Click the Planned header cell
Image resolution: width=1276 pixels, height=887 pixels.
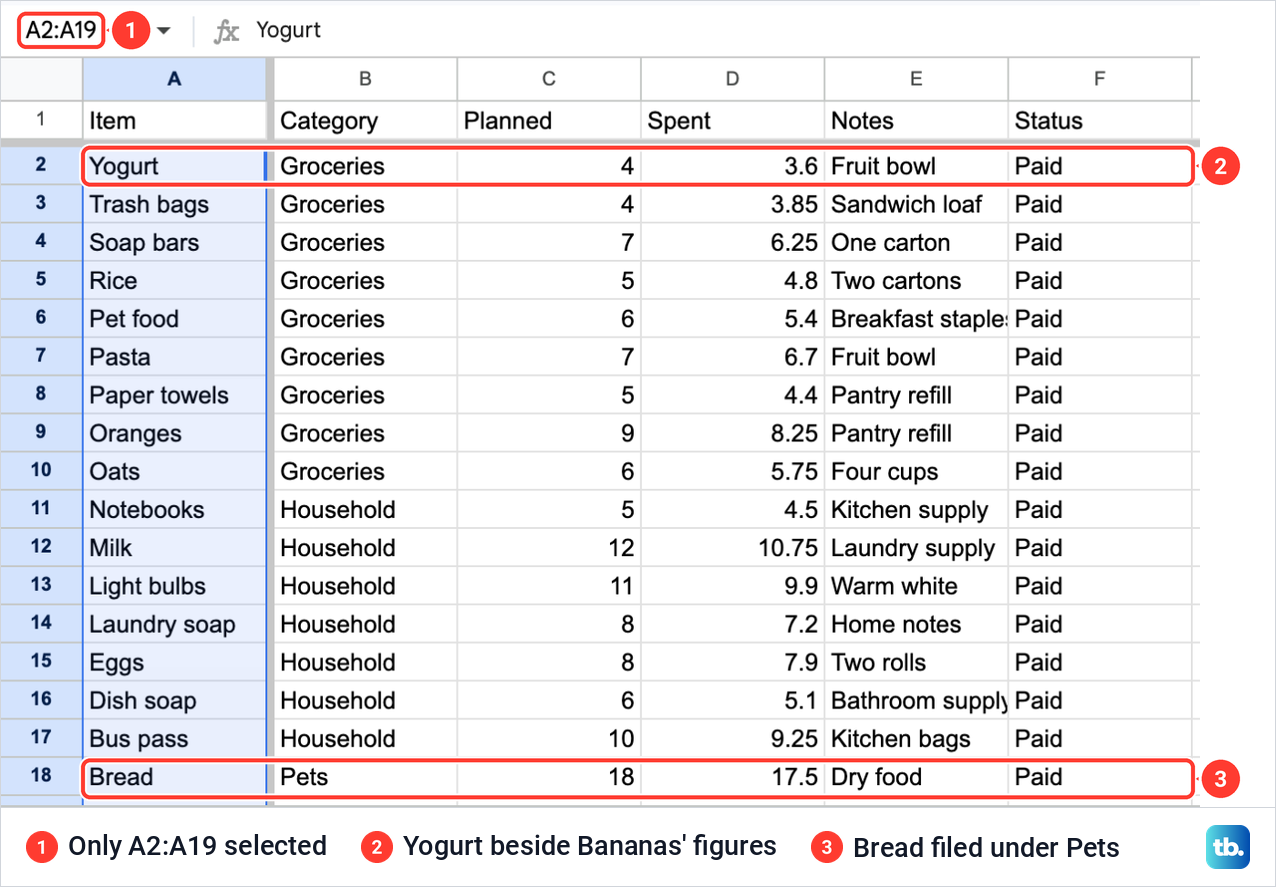(549, 120)
